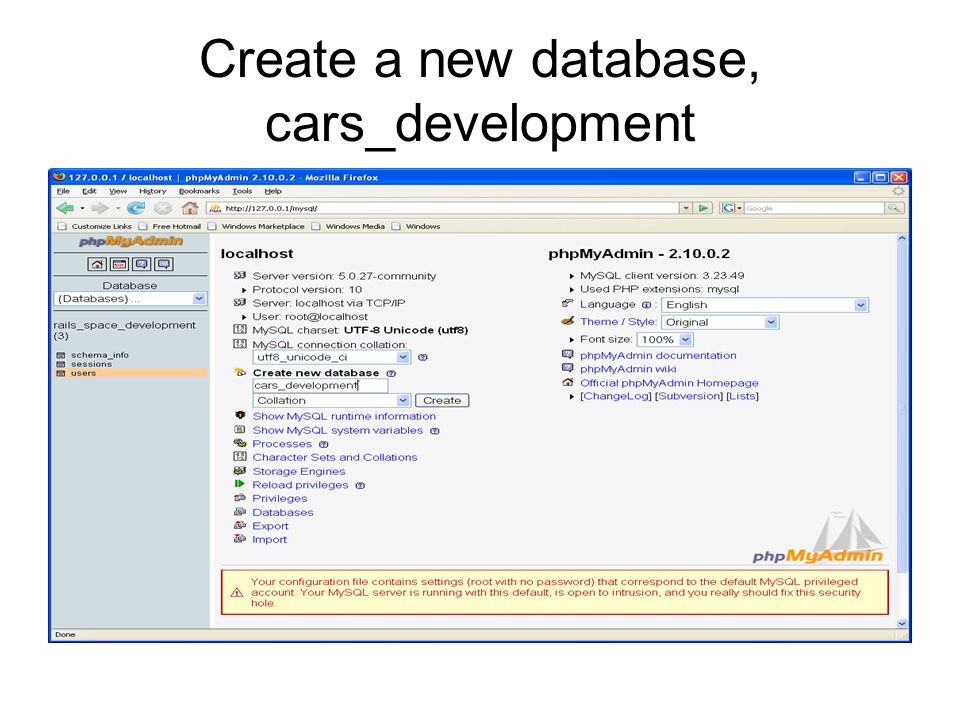
Task: Open the ChangeLog link
Action: (x=616, y=396)
